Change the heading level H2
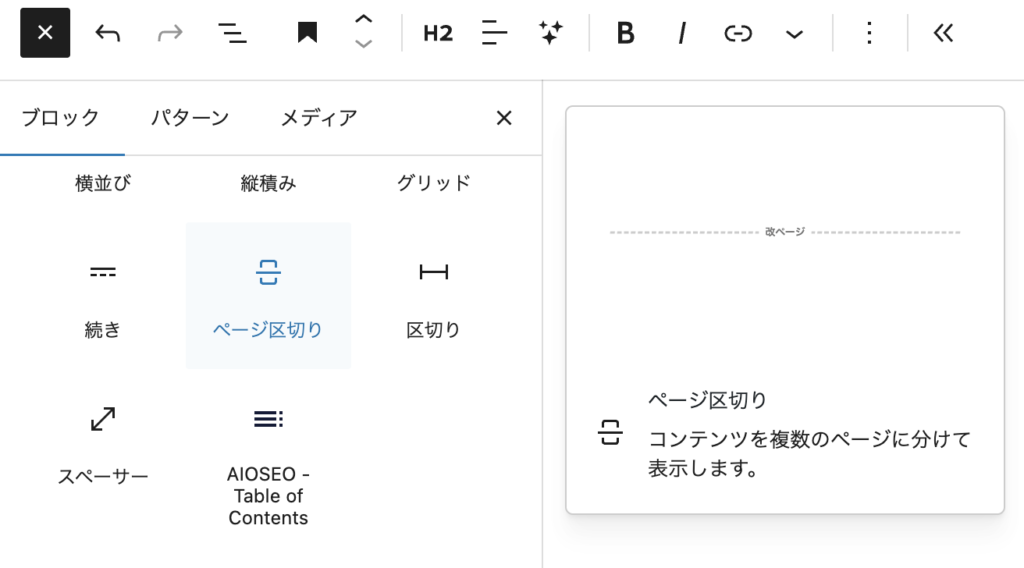Screen dimensions: 1024x568 click(438, 33)
